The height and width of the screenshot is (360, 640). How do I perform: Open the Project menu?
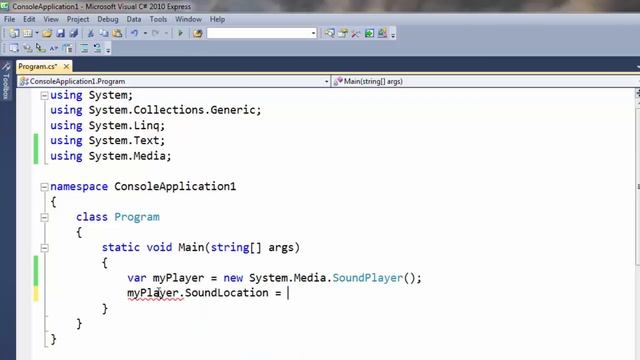78,19
